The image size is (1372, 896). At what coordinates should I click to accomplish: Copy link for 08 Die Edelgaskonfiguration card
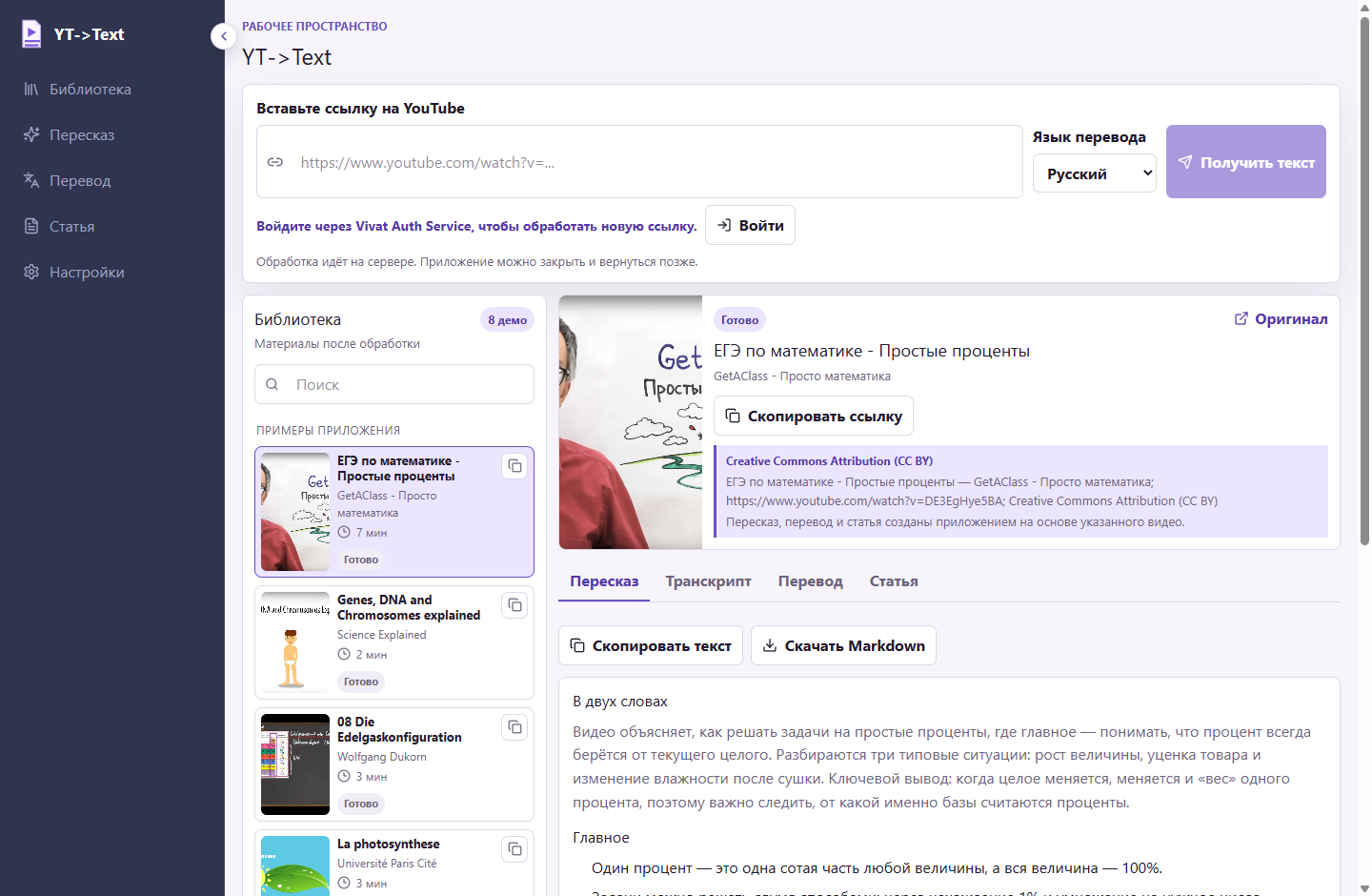coord(514,727)
